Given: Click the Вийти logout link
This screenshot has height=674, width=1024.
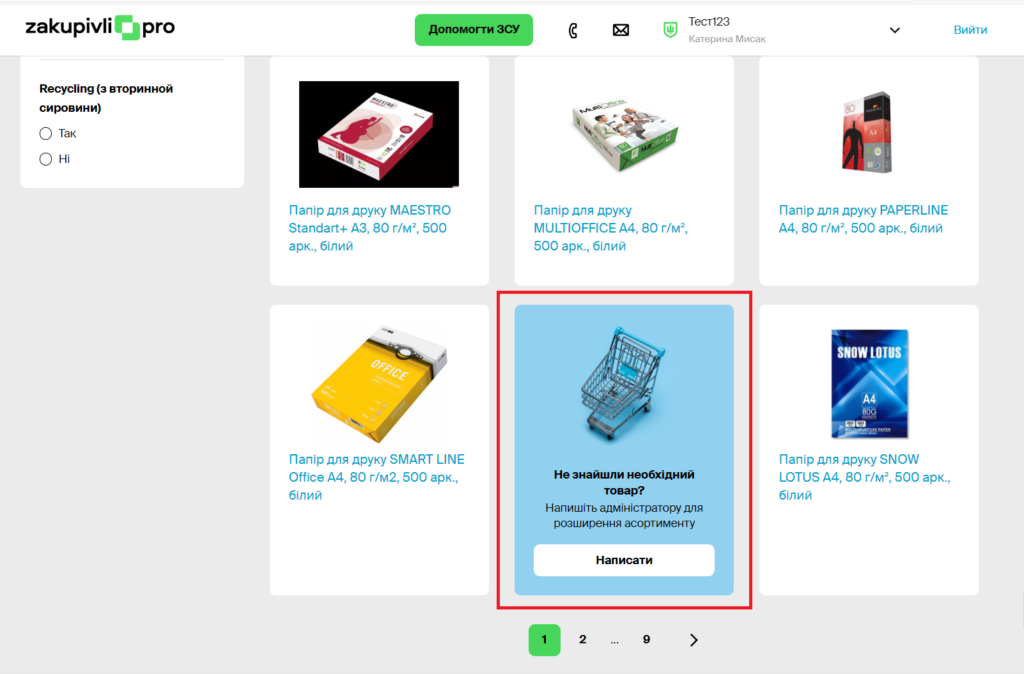Looking at the screenshot, I should (x=970, y=30).
